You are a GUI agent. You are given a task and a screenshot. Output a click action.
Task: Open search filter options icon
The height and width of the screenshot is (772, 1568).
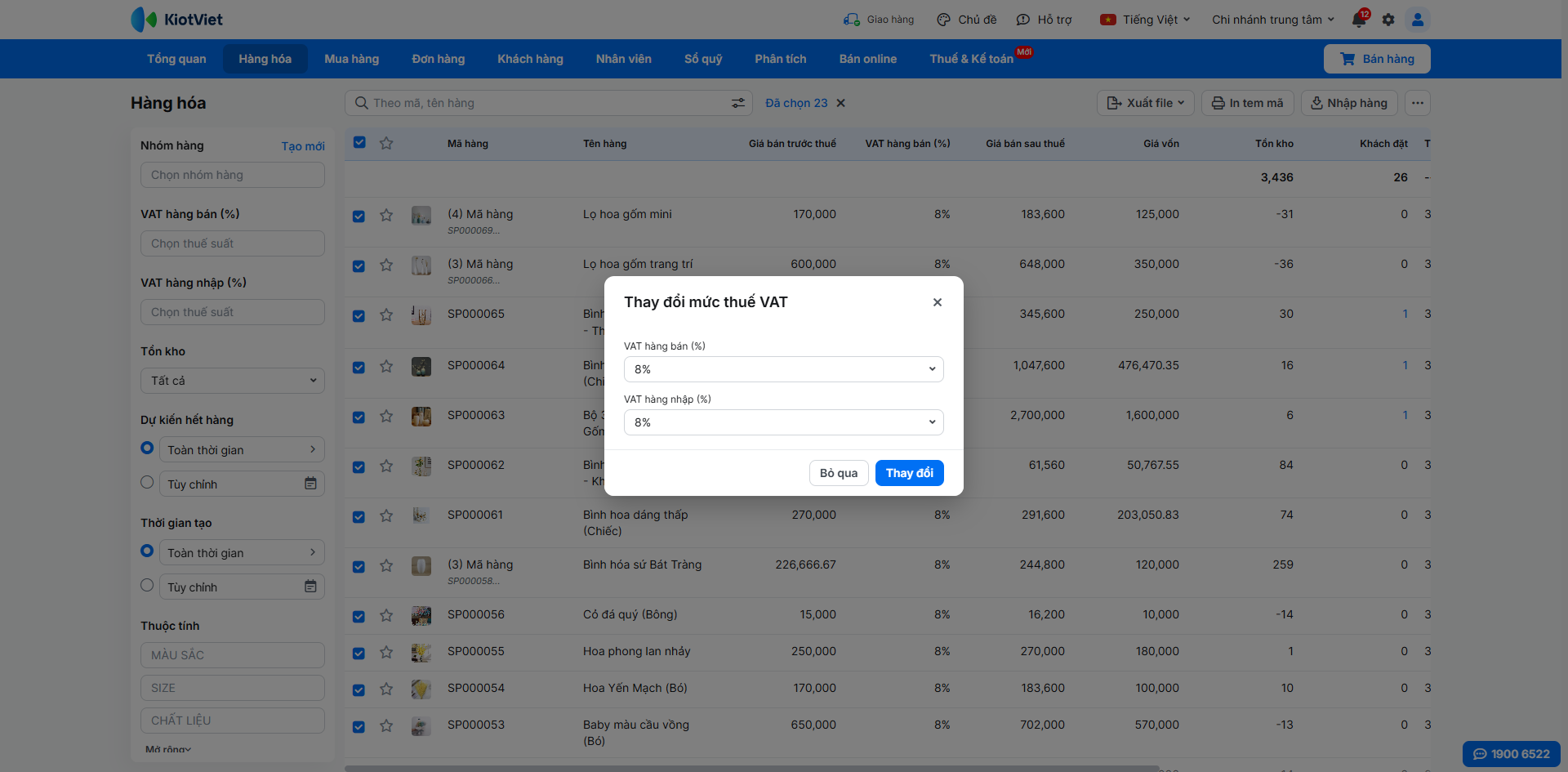738,103
